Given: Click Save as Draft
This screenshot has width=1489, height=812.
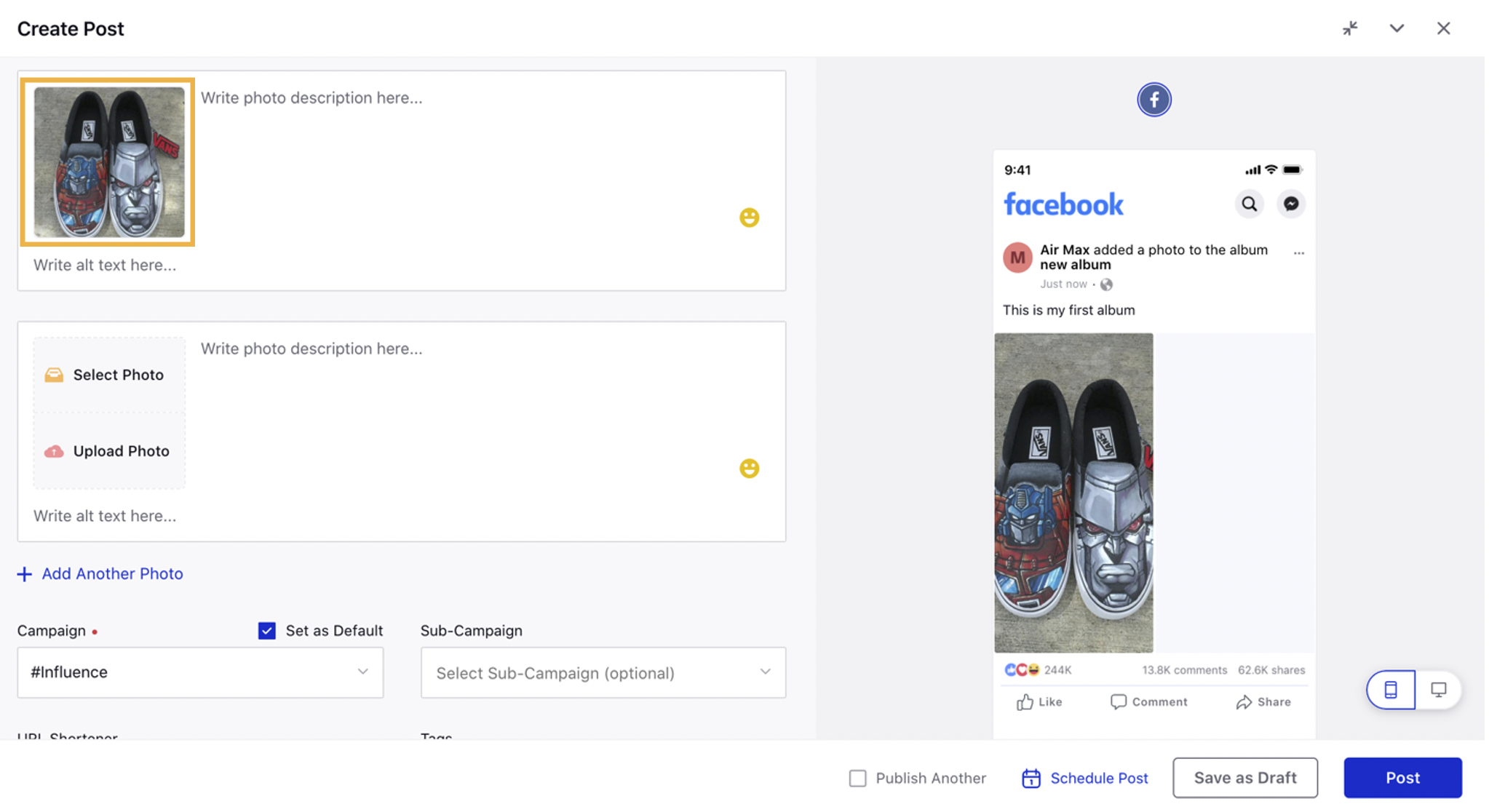Looking at the screenshot, I should 1245,778.
